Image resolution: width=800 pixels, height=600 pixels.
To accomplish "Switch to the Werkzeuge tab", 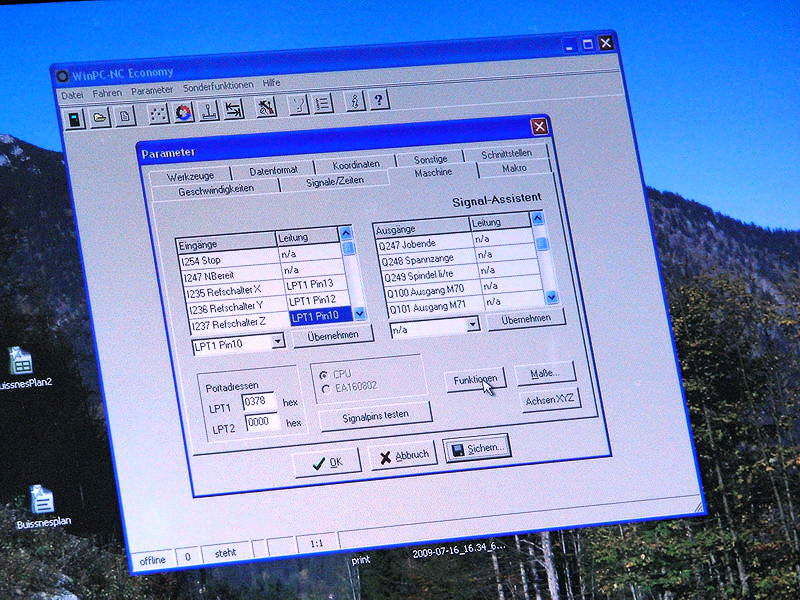I will click(190, 177).
